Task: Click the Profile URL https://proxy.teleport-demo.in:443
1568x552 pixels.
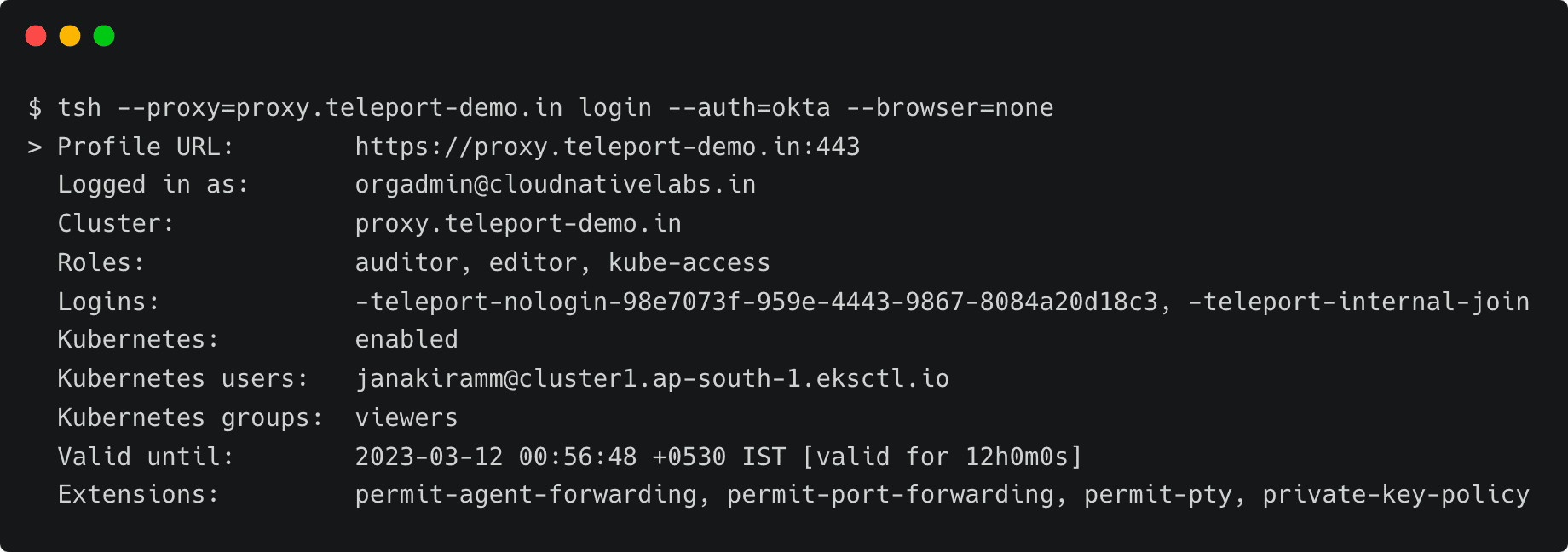Action: (607, 147)
